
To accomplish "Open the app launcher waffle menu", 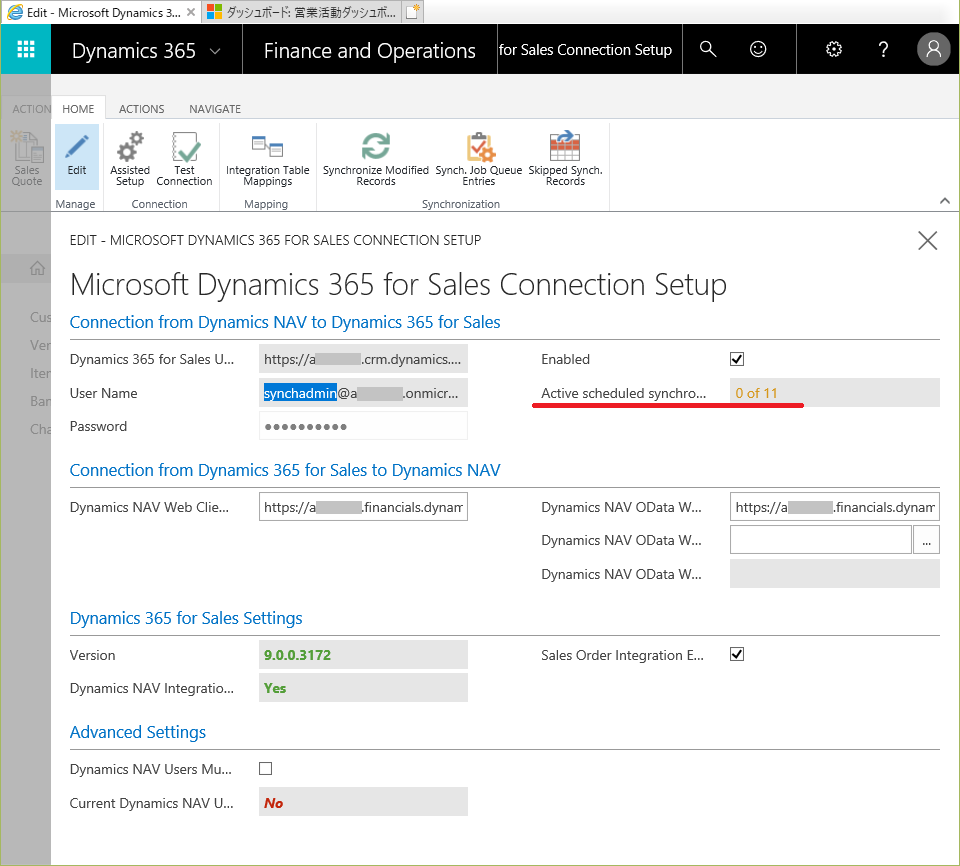I will click(26, 49).
